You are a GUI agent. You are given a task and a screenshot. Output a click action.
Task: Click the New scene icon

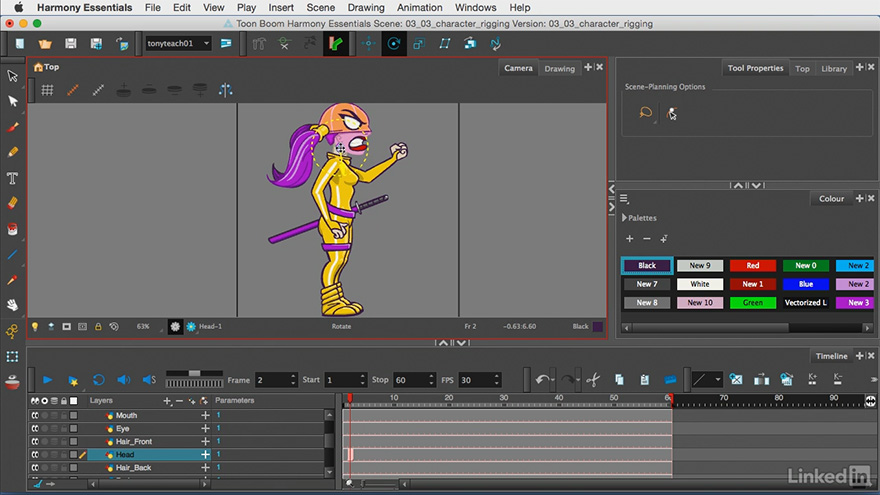[20, 44]
